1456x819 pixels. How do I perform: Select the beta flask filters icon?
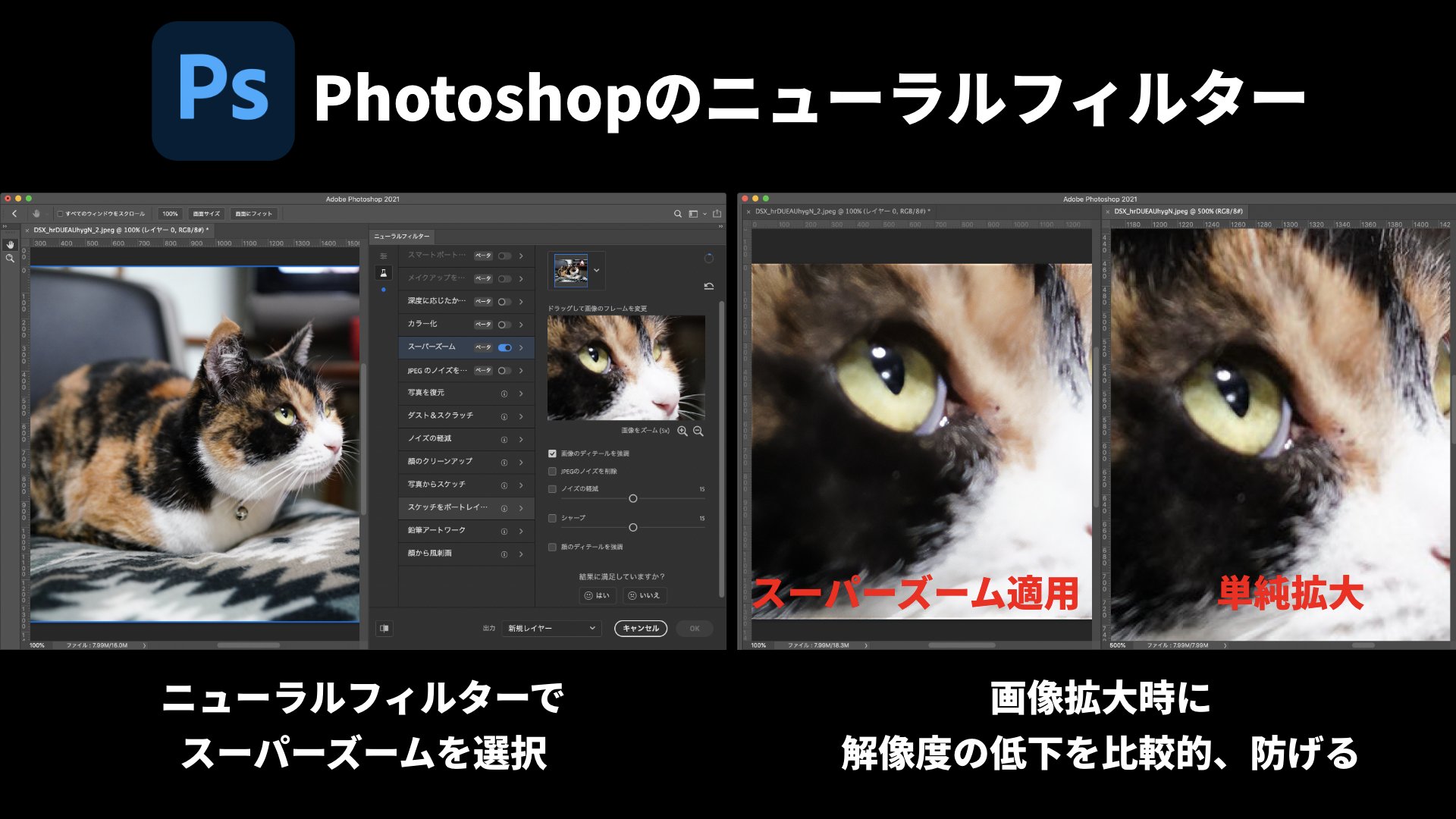(x=384, y=273)
